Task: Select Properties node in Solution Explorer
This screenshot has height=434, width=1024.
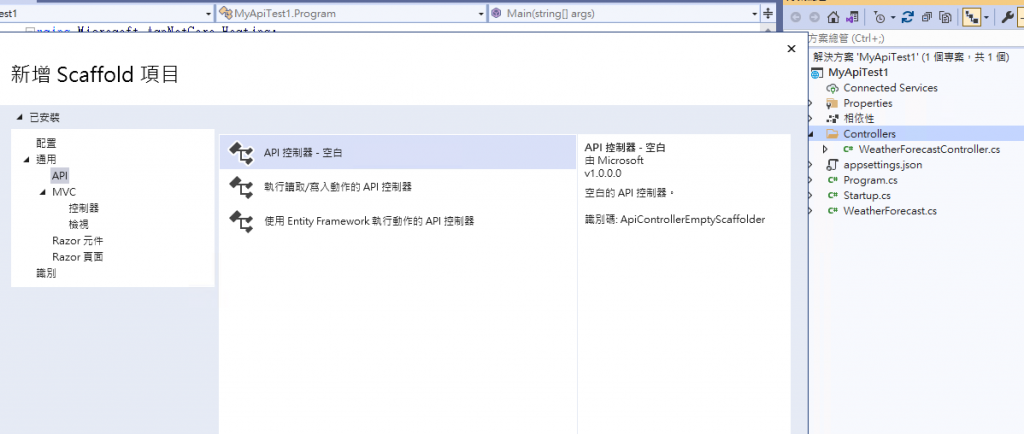Action: point(867,103)
